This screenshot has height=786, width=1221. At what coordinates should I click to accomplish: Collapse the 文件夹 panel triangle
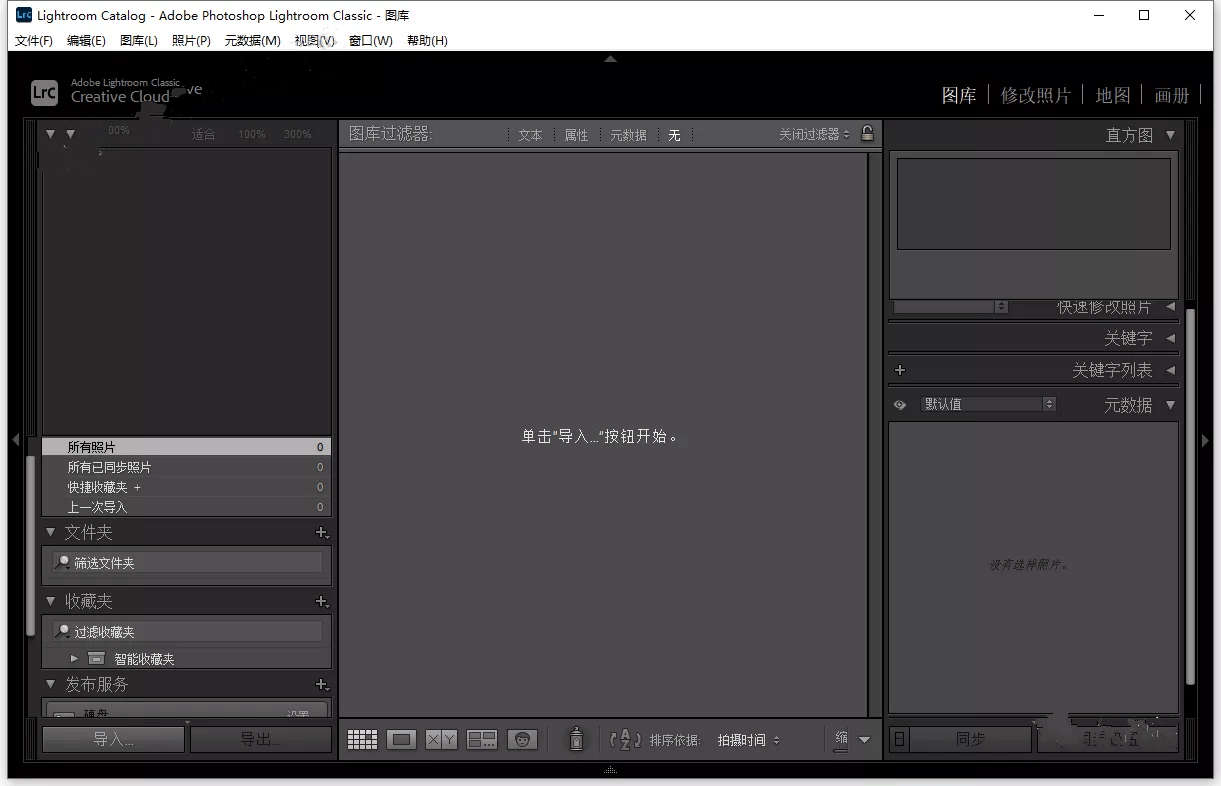click(51, 533)
